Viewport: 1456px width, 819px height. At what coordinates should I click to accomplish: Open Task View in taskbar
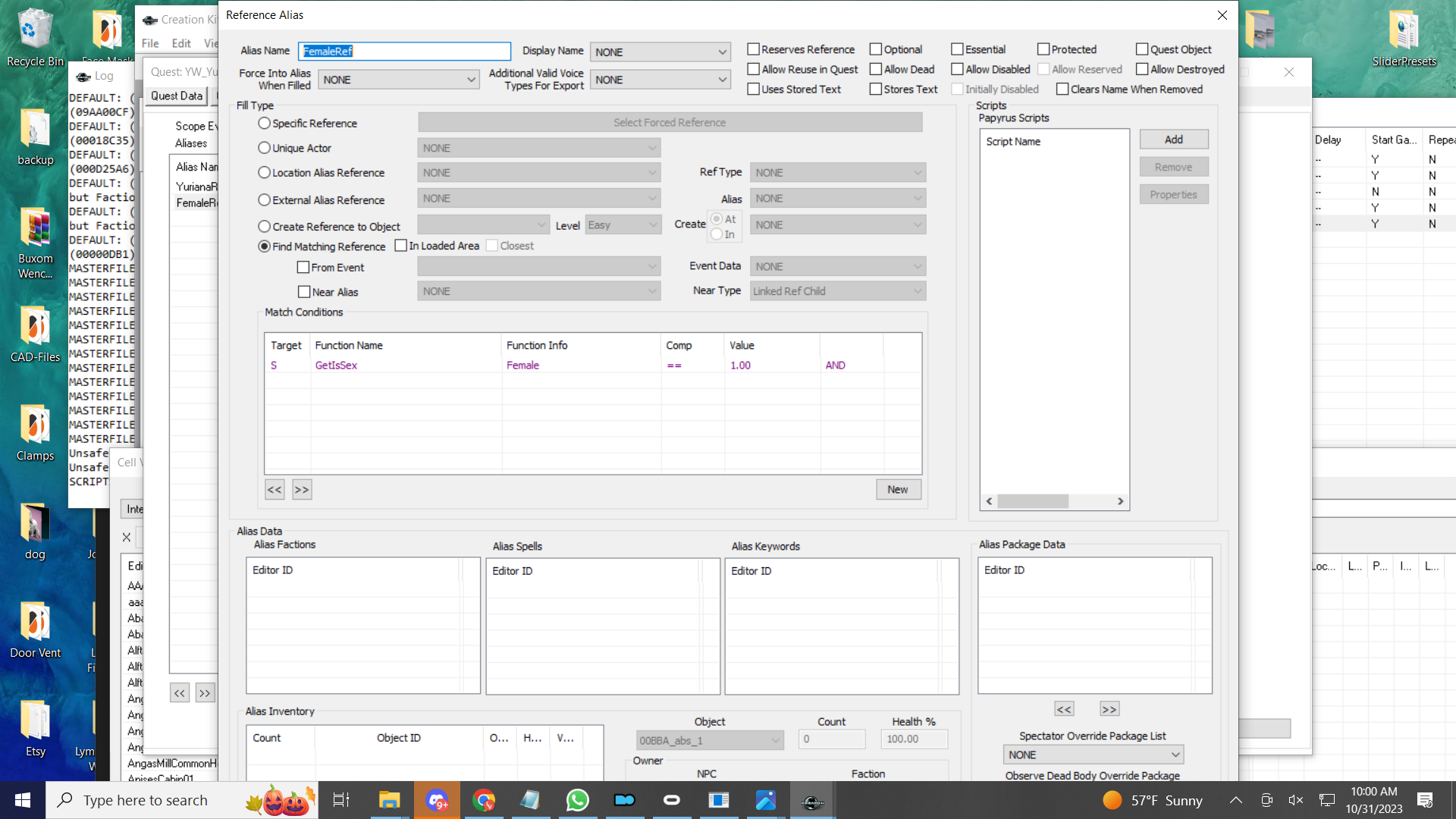click(341, 800)
